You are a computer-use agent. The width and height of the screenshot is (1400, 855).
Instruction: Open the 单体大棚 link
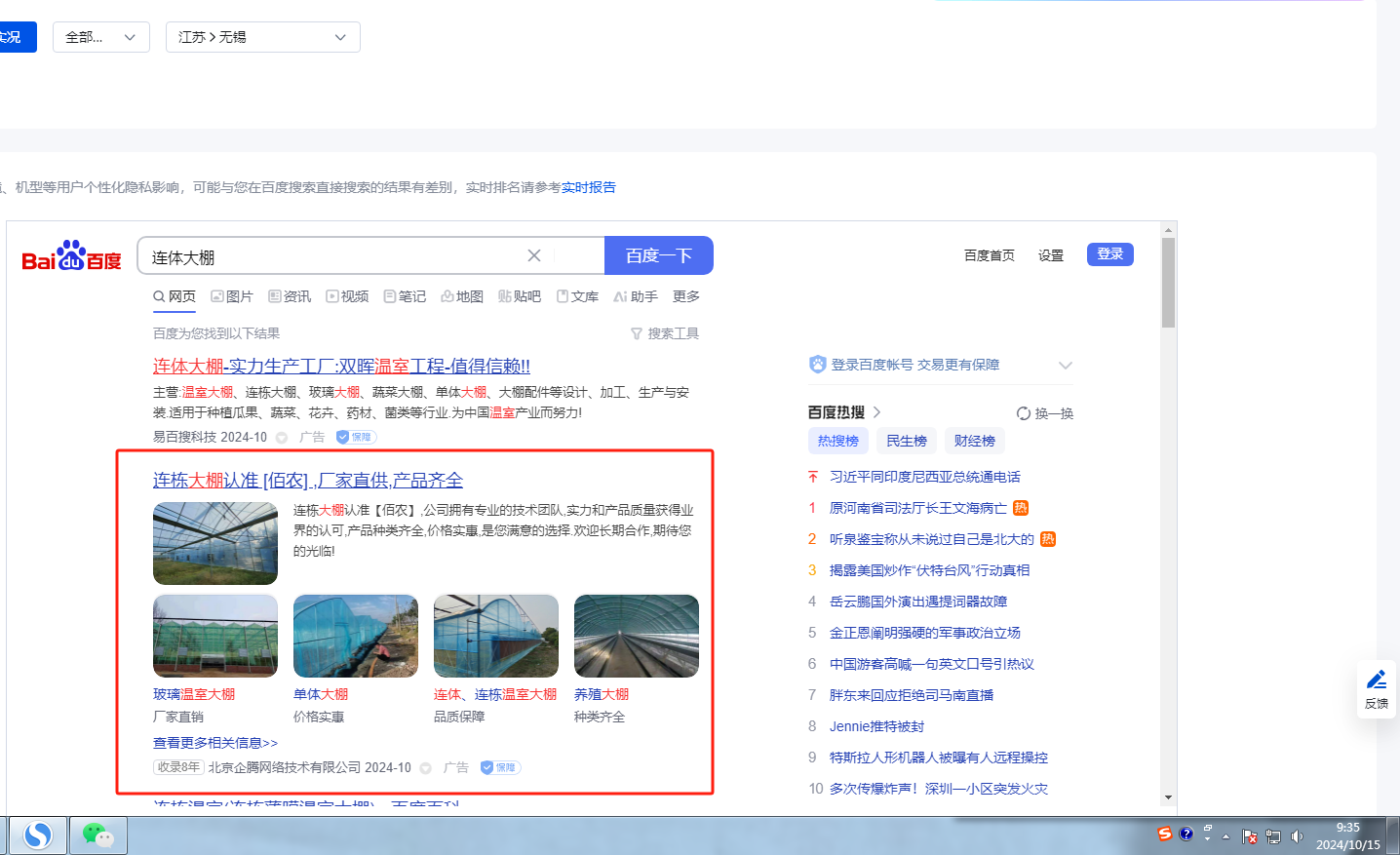click(x=321, y=694)
